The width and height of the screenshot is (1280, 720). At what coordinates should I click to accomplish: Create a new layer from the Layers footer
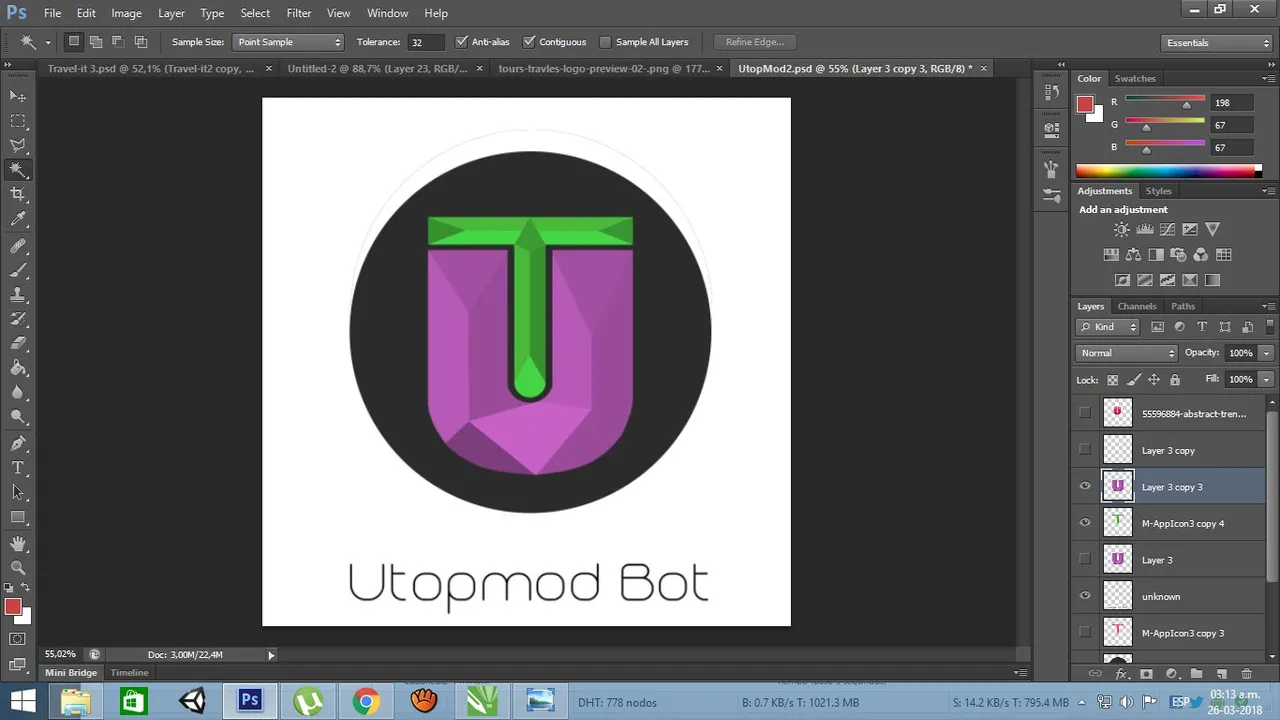point(1221,674)
